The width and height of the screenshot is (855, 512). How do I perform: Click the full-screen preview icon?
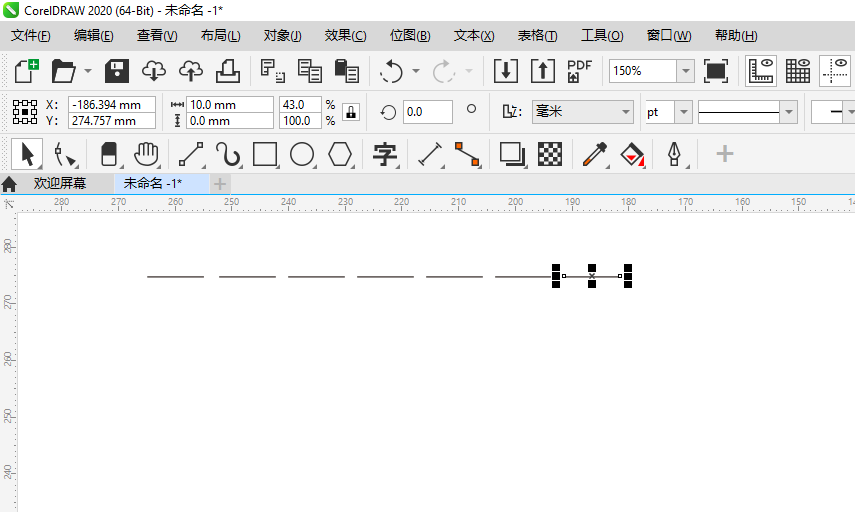click(x=716, y=71)
